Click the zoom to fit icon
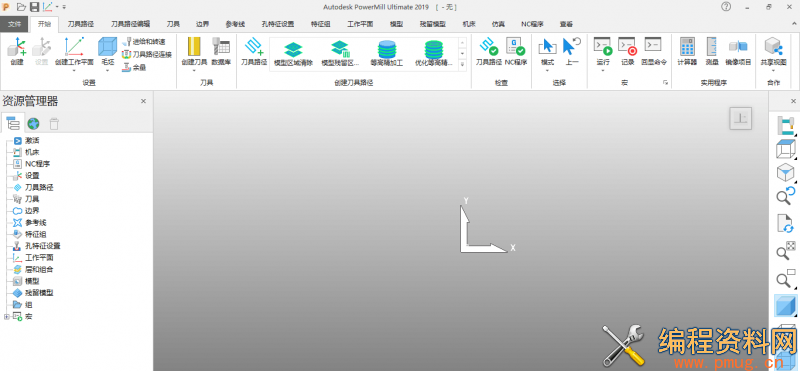The height and width of the screenshot is (371, 800). (x=785, y=251)
